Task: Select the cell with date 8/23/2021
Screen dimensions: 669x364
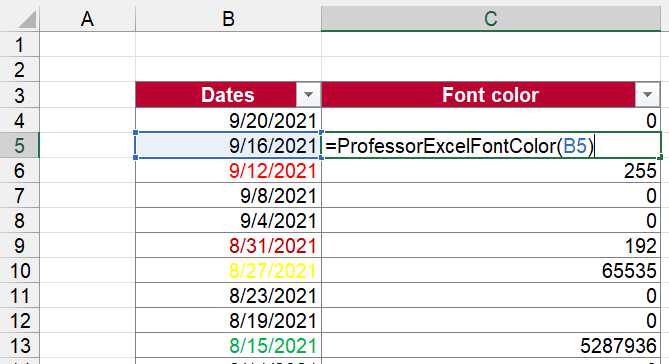Action: pos(228,295)
